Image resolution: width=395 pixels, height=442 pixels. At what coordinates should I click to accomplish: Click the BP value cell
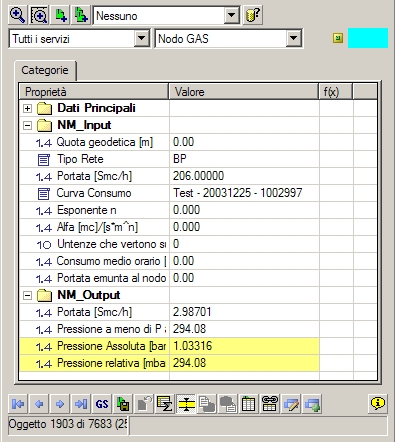244,159
